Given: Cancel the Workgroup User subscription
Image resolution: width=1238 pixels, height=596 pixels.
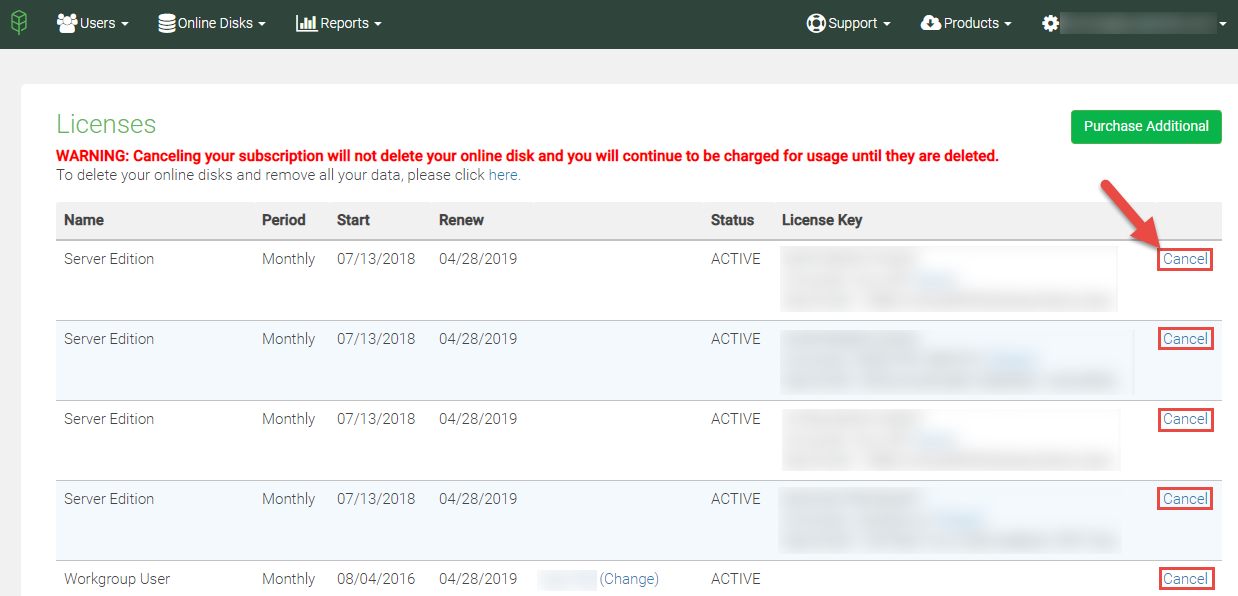Looking at the screenshot, I should pos(1186,578).
